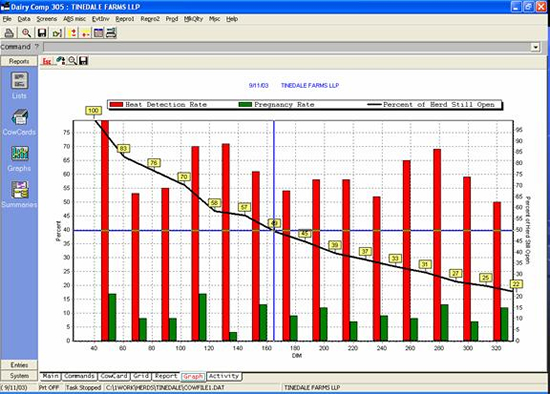Click the DIM x-axis label
The width and height of the screenshot is (550, 394).
(297, 356)
